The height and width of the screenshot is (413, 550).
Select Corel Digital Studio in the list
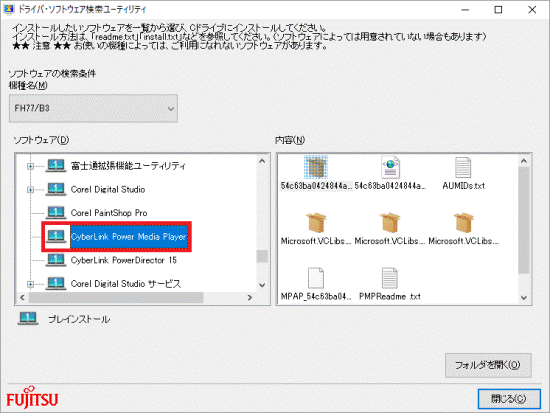108,189
